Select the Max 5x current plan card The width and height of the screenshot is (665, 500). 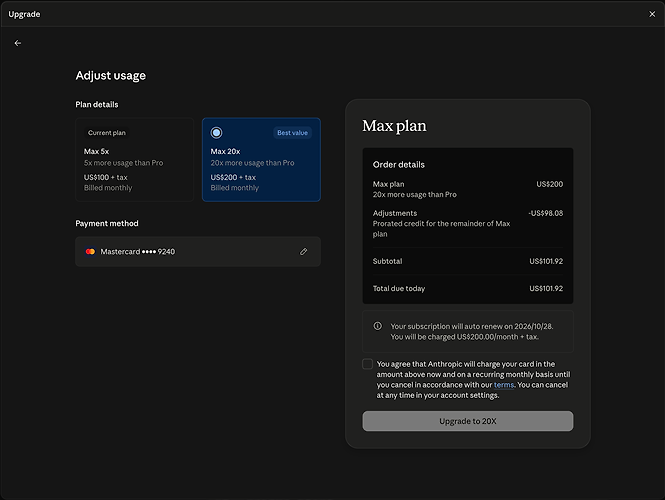[x=134, y=159]
